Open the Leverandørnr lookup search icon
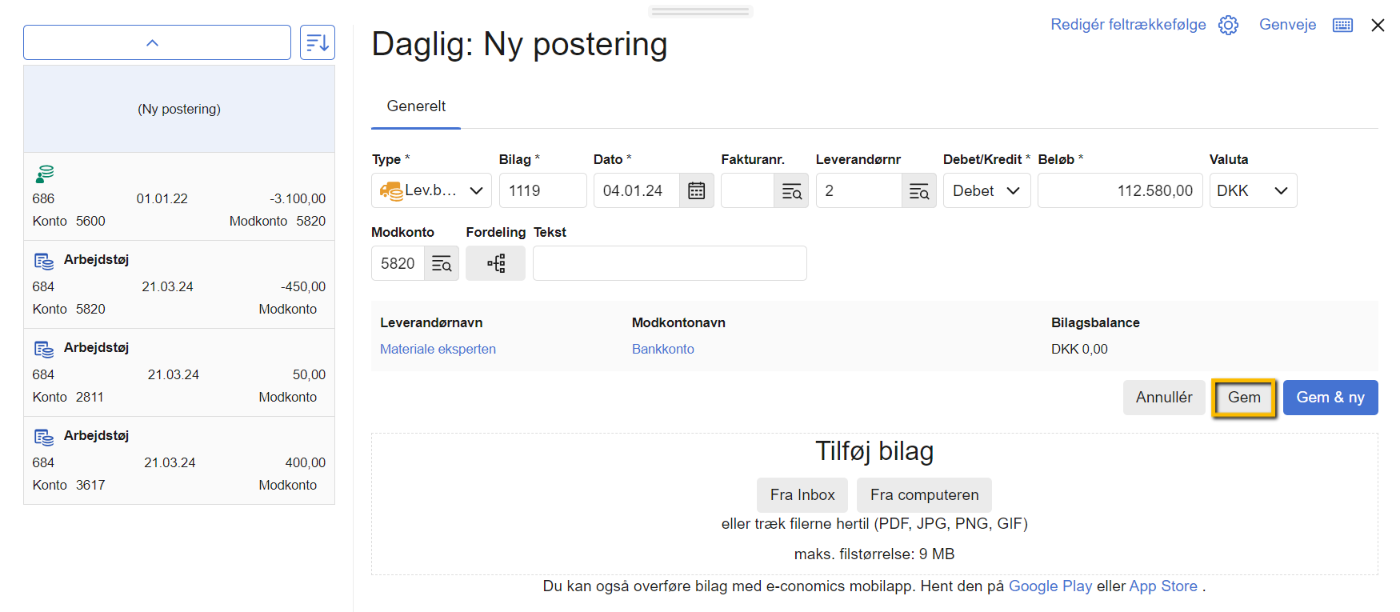 click(x=918, y=191)
